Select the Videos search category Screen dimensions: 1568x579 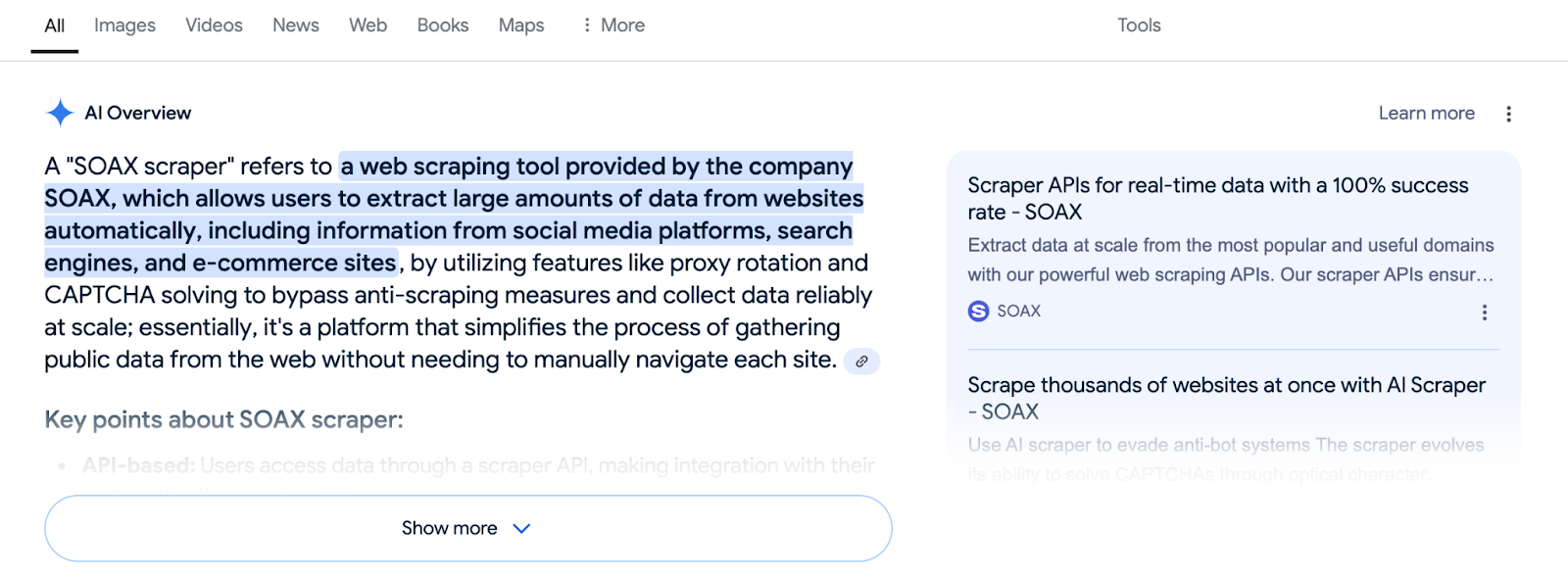click(x=213, y=24)
